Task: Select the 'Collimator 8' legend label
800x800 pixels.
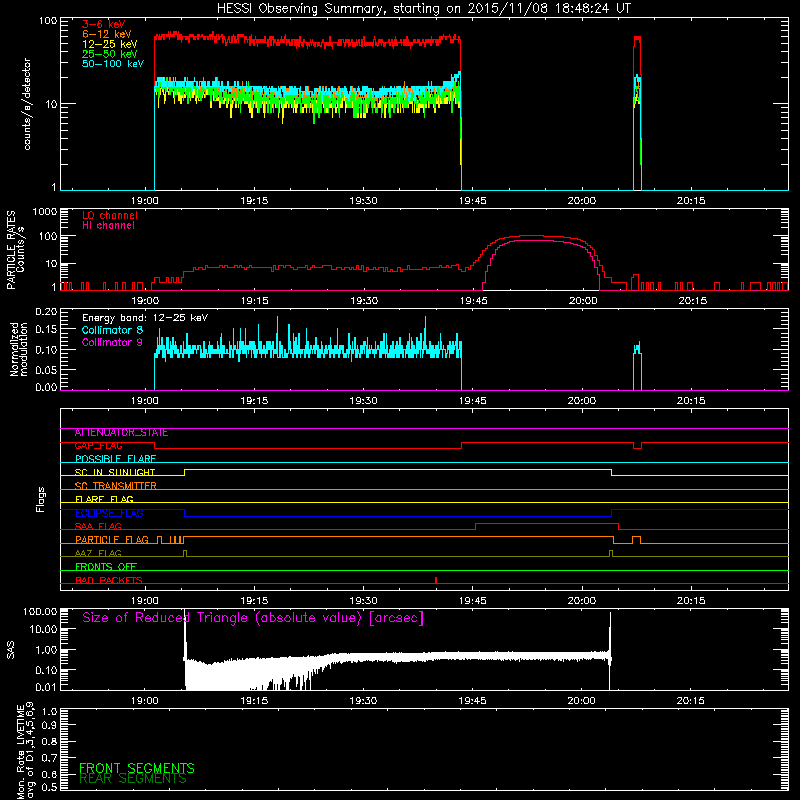Action: tap(112, 330)
